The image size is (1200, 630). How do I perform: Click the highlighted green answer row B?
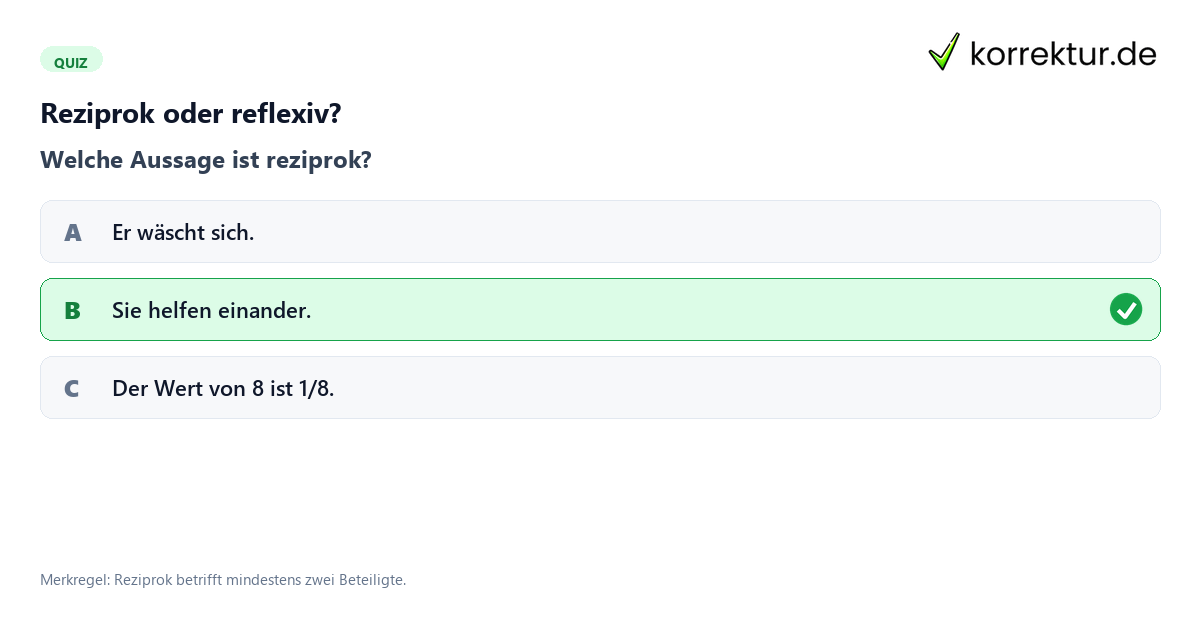[x=600, y=310]
